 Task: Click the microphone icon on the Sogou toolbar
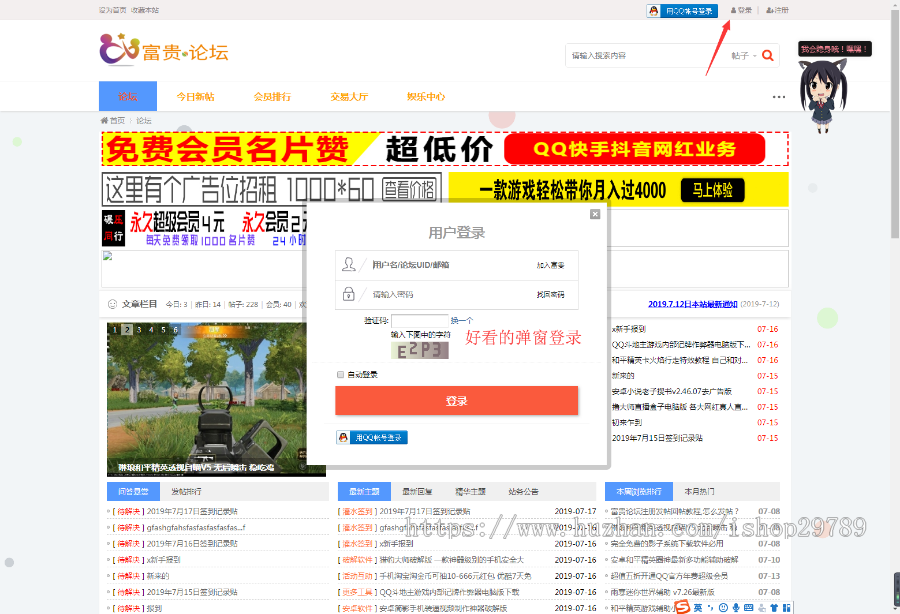coord(735,607)
